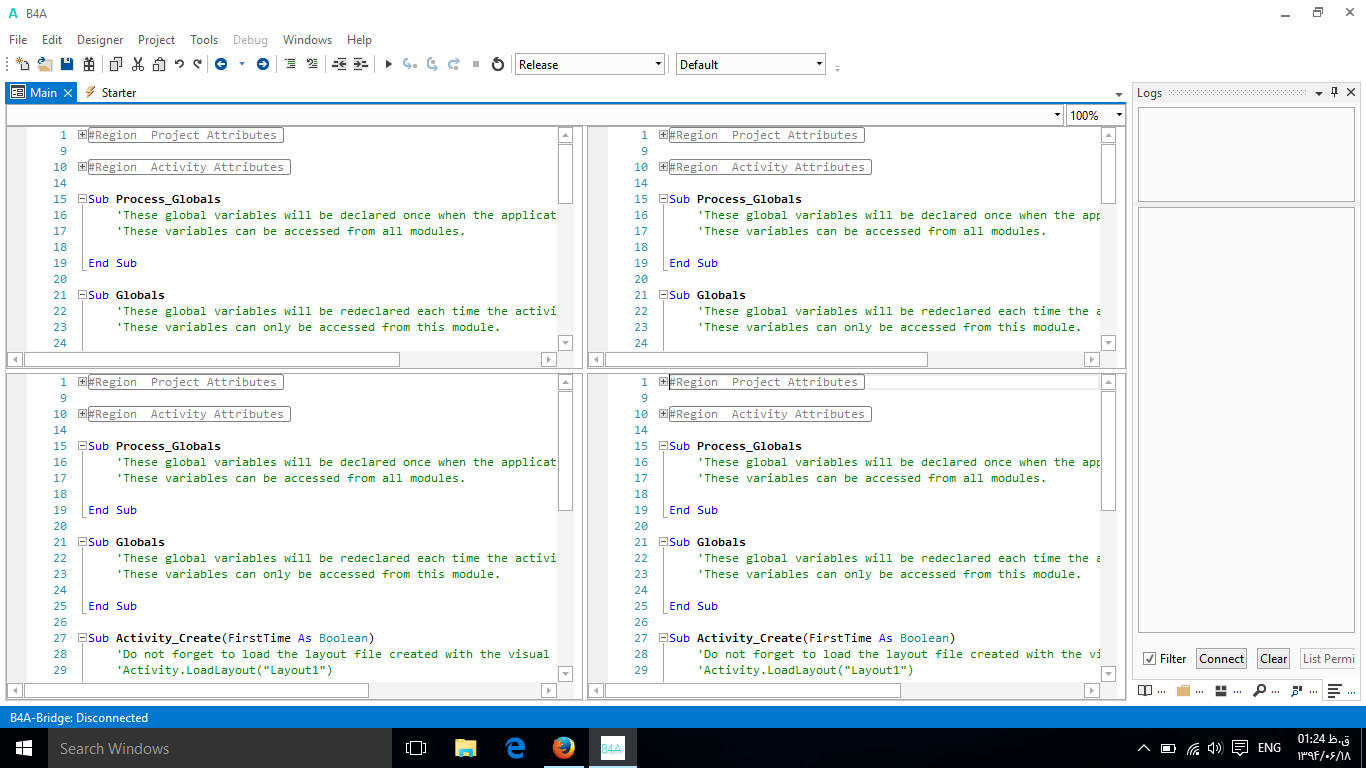Open the Release build configuration dropdown
This screenshot has height=768, width=1366.
point(588,63)
